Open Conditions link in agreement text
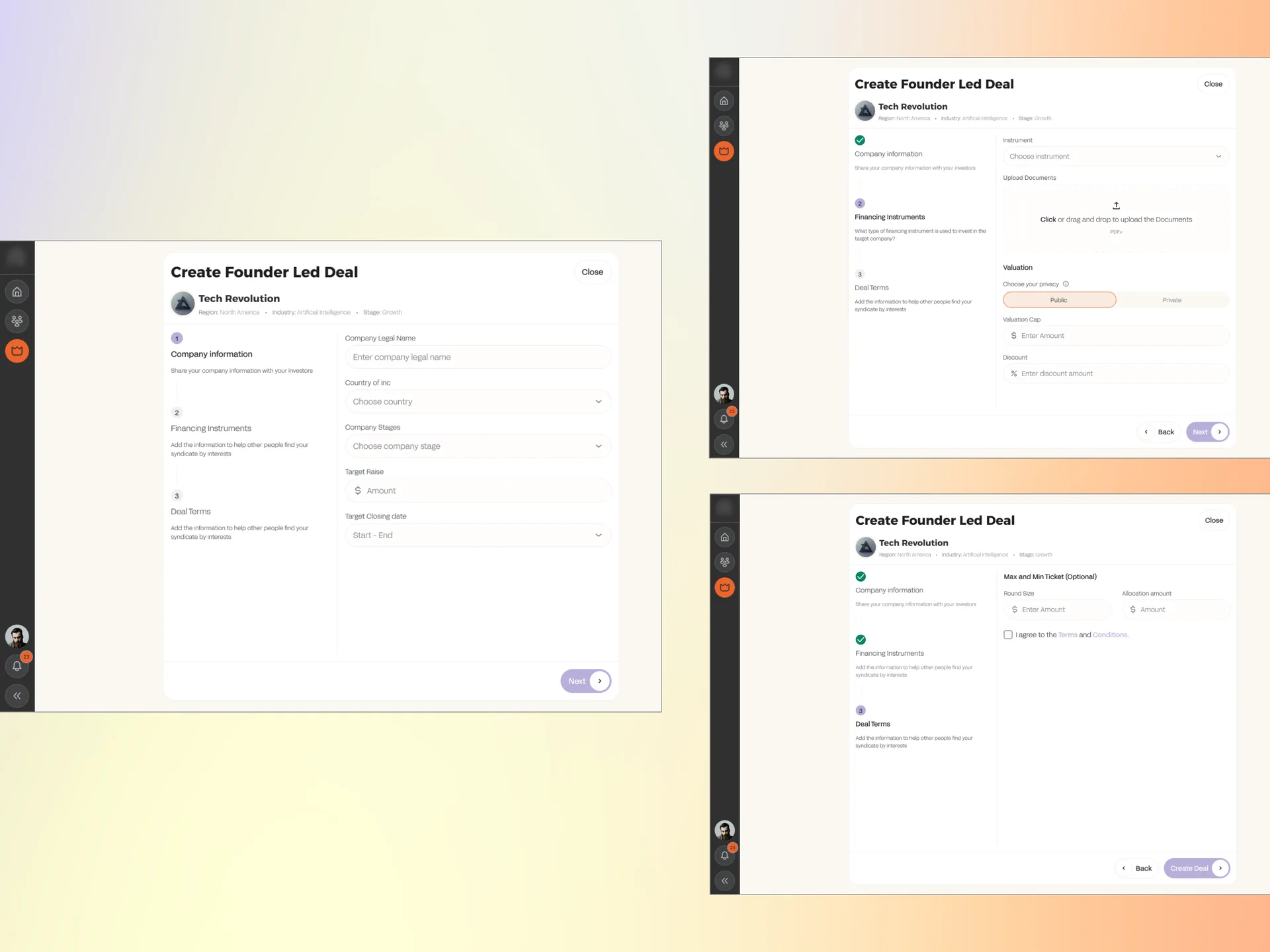Screen dimensions: 1270x952 pos(1111,635)
